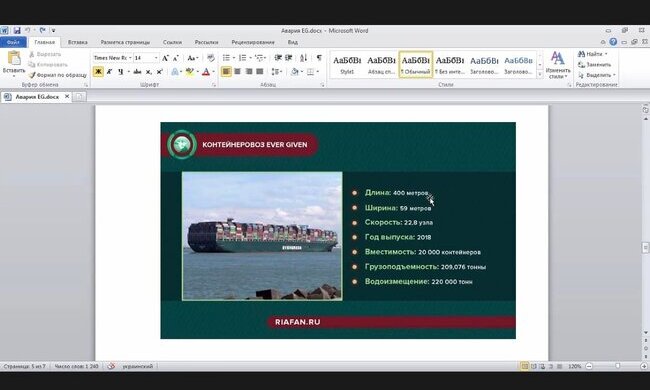The width and height of the screenshot is (650, 390).
Task: Click the font color red A swatch
Action: click(206, 72)
